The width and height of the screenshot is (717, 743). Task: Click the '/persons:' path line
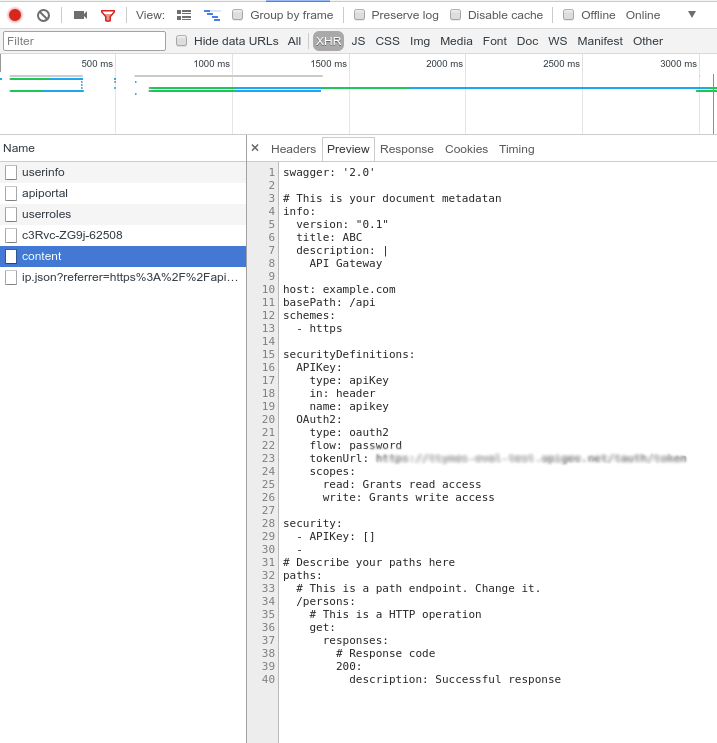tap(325, 601)
